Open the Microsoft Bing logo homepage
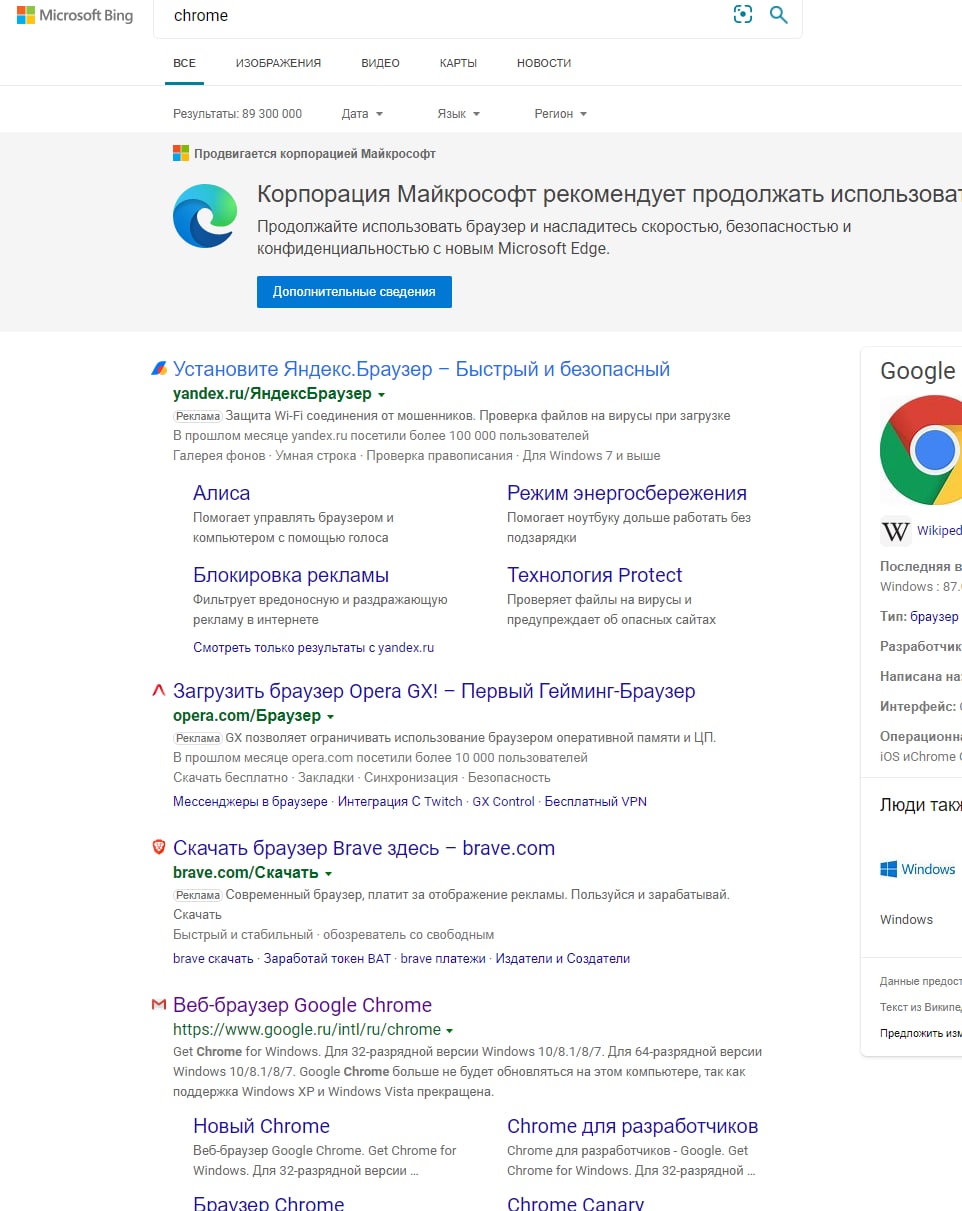This screenshot has width=962, height=1211. click(75, 15)
